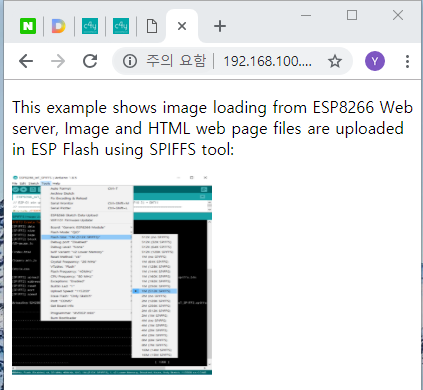Bookmark this page with the star icon
Image resolution: width=423 pixels, height=390 pixels.
tap(335, 61)
